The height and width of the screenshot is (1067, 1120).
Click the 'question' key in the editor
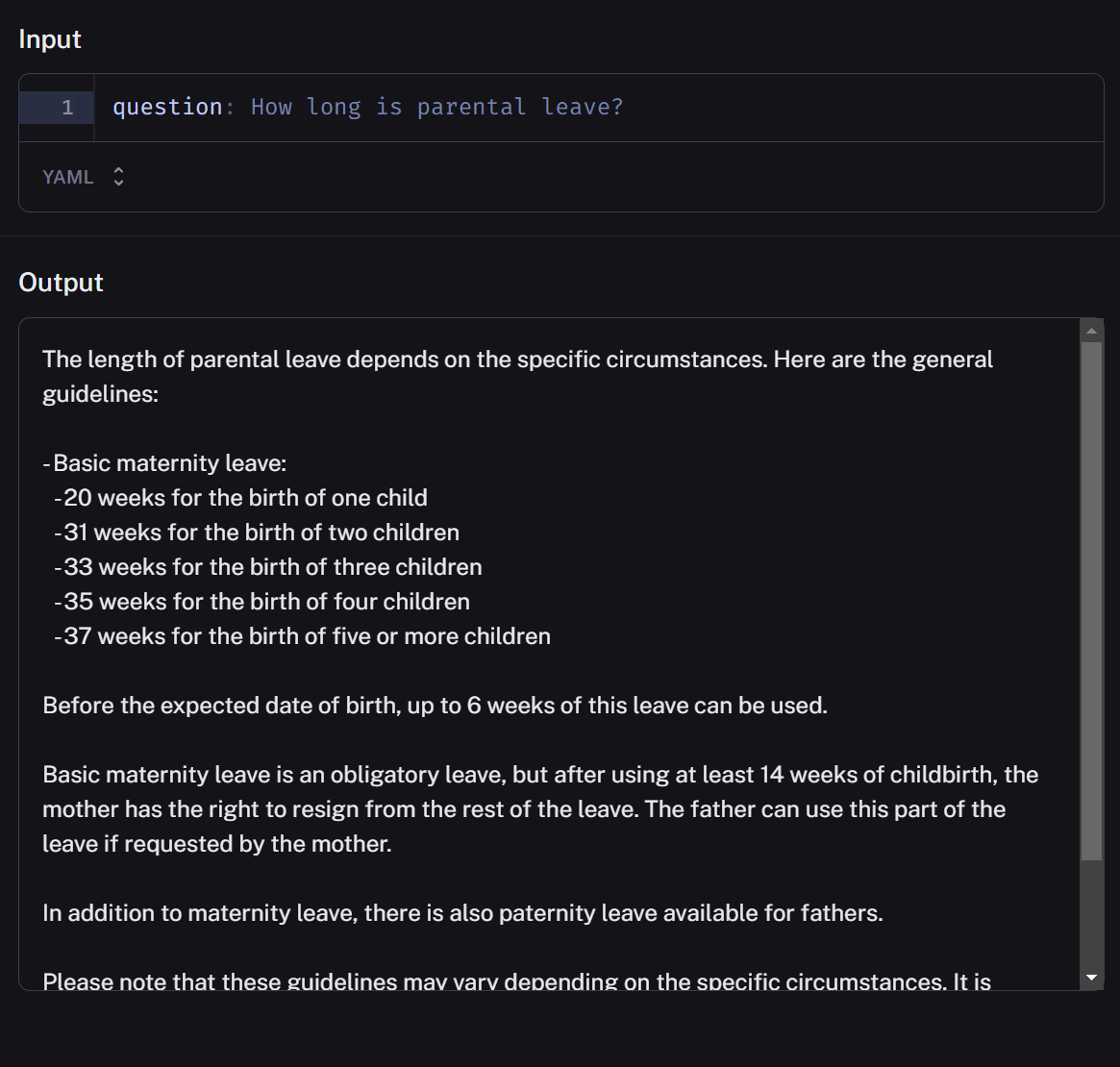coord(167,107)
